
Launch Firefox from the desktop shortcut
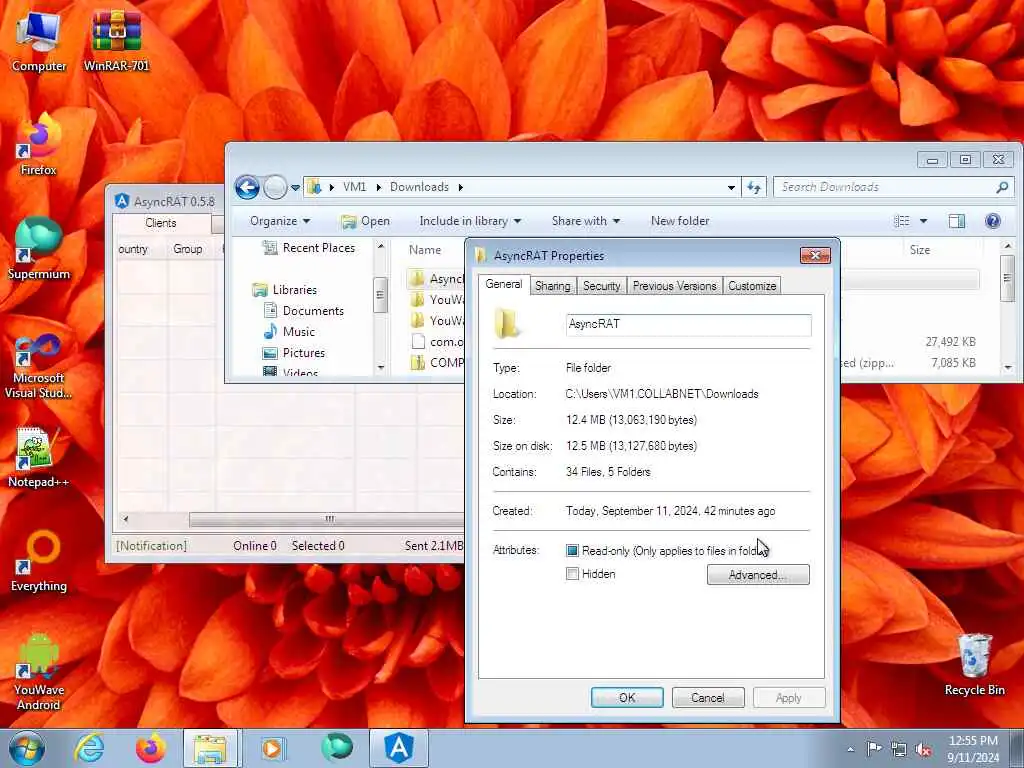pos(39,144)
